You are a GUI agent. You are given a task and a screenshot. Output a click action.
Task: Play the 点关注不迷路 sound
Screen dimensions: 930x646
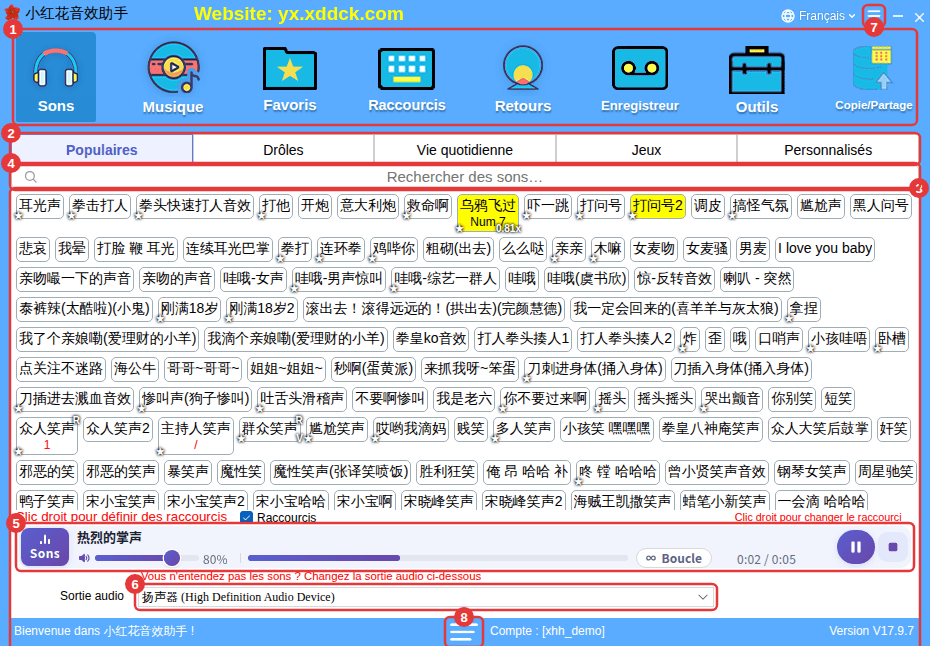[61, 368]
